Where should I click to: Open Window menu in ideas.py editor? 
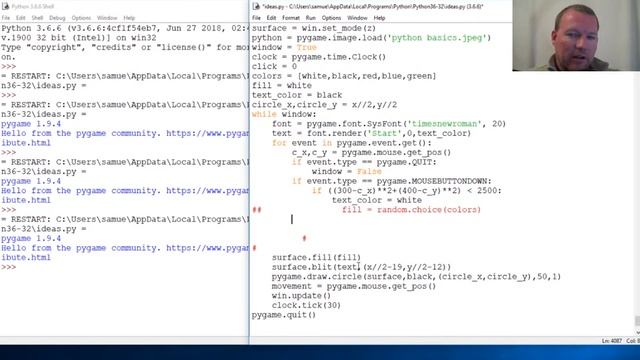click(x=357, y=18)
